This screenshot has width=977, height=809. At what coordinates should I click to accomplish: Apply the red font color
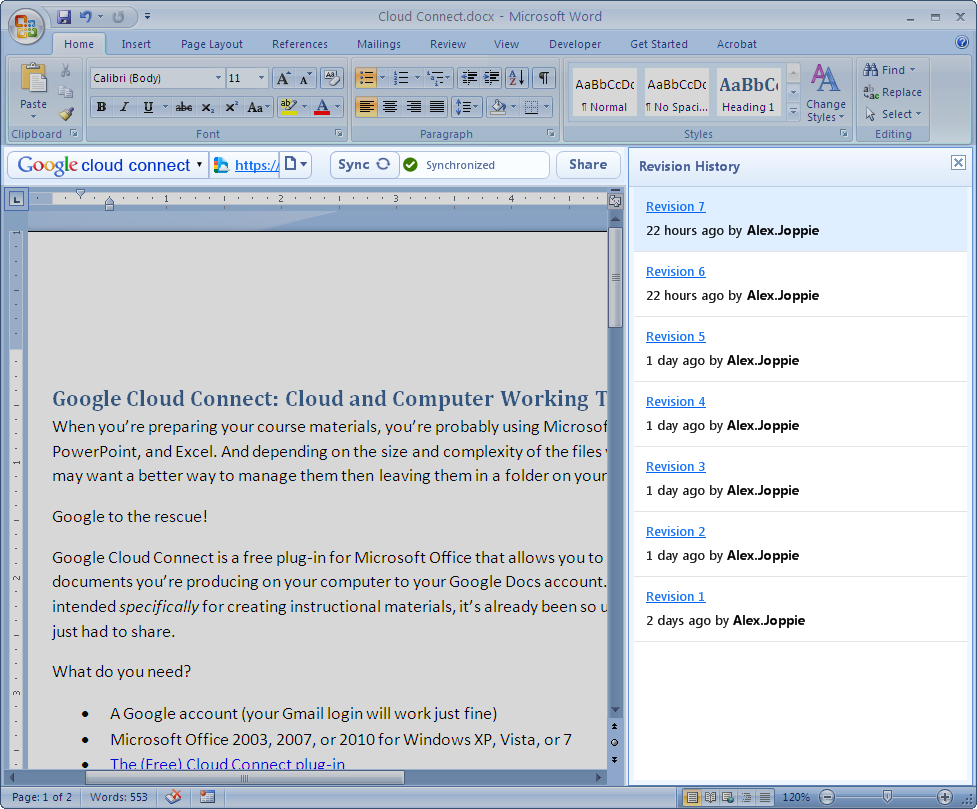coord(322,107)
